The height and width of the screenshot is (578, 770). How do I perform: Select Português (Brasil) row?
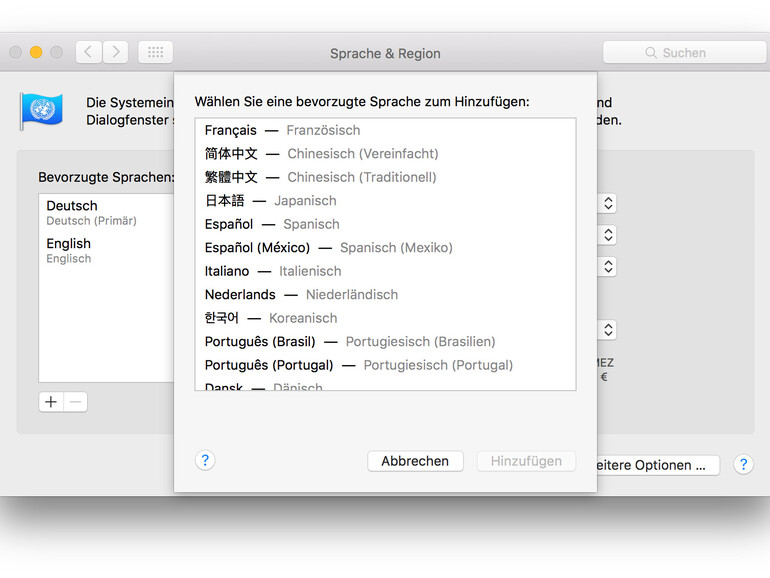tap(385, 342)
